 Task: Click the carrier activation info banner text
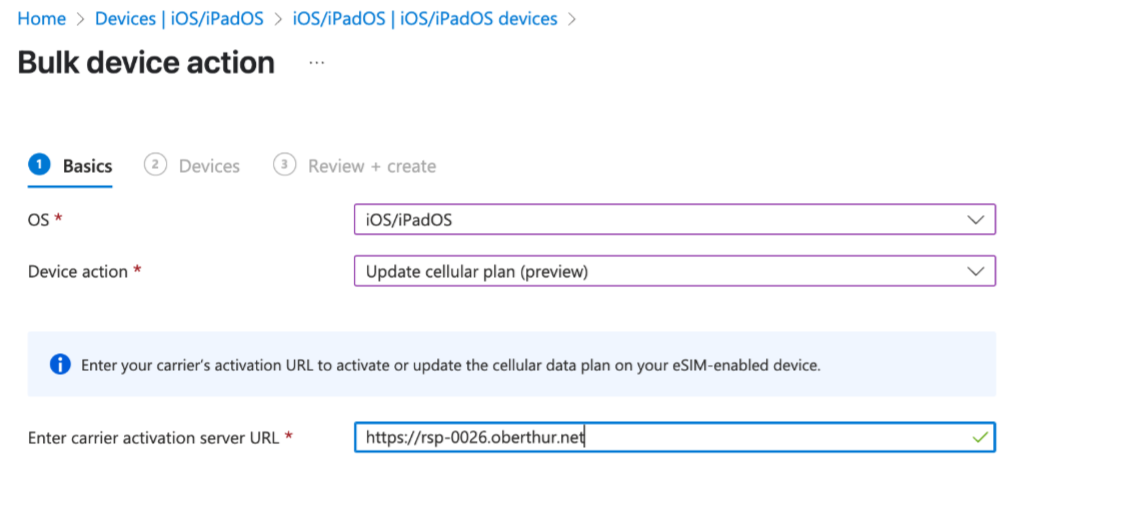click(451, 366)
